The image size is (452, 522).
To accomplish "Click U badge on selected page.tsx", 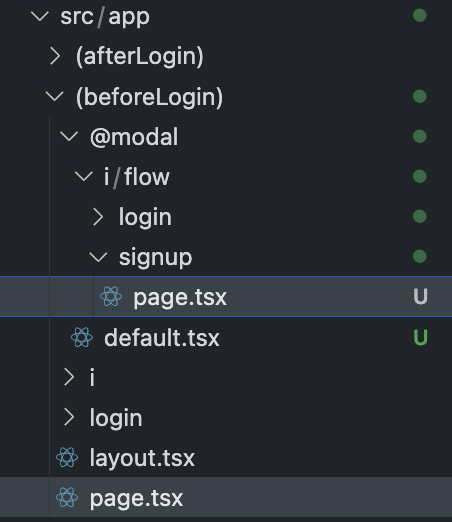I will (x=420, y=296).
